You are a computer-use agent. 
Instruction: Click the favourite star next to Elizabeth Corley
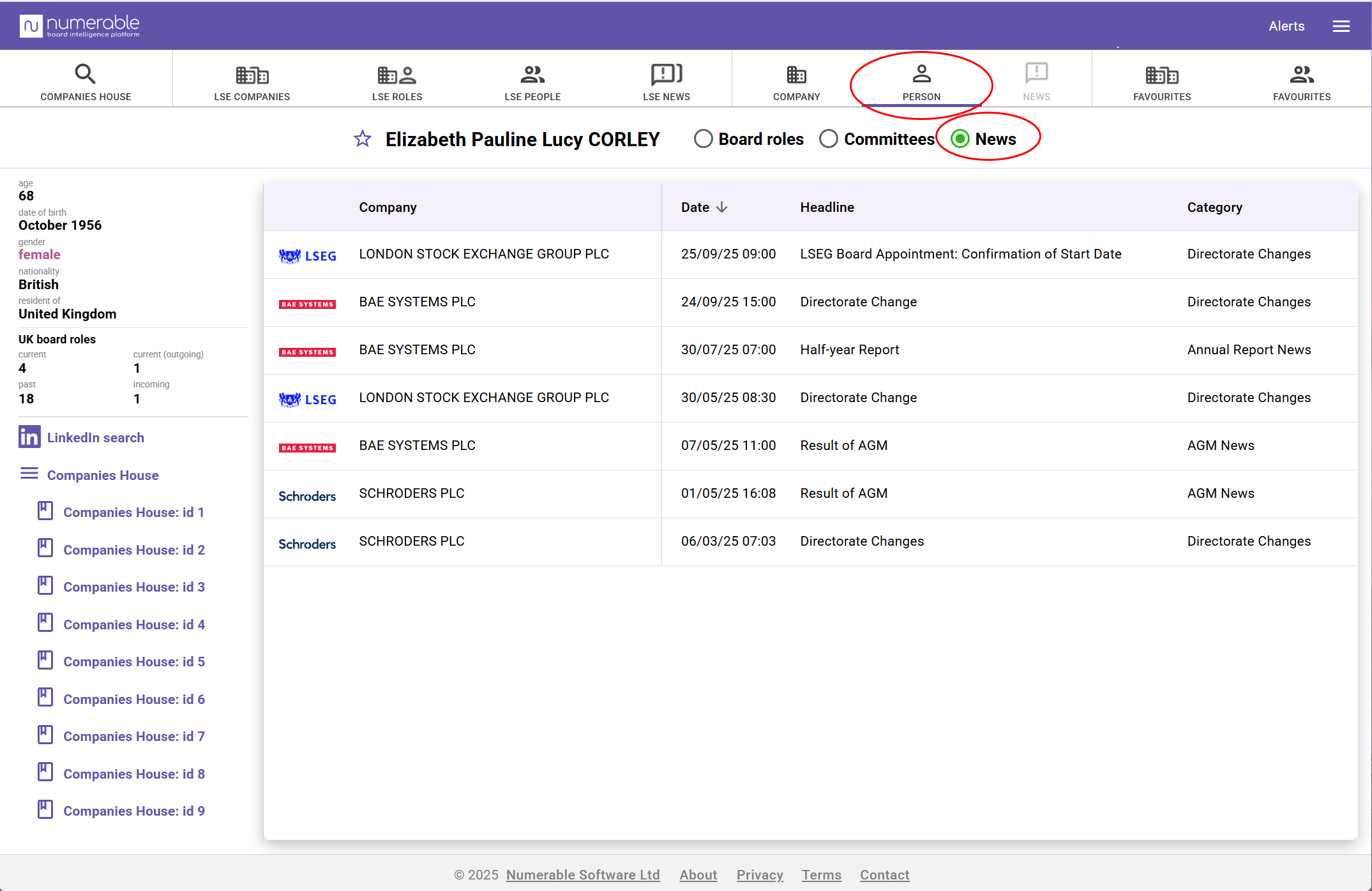click(x=363, y=139)
